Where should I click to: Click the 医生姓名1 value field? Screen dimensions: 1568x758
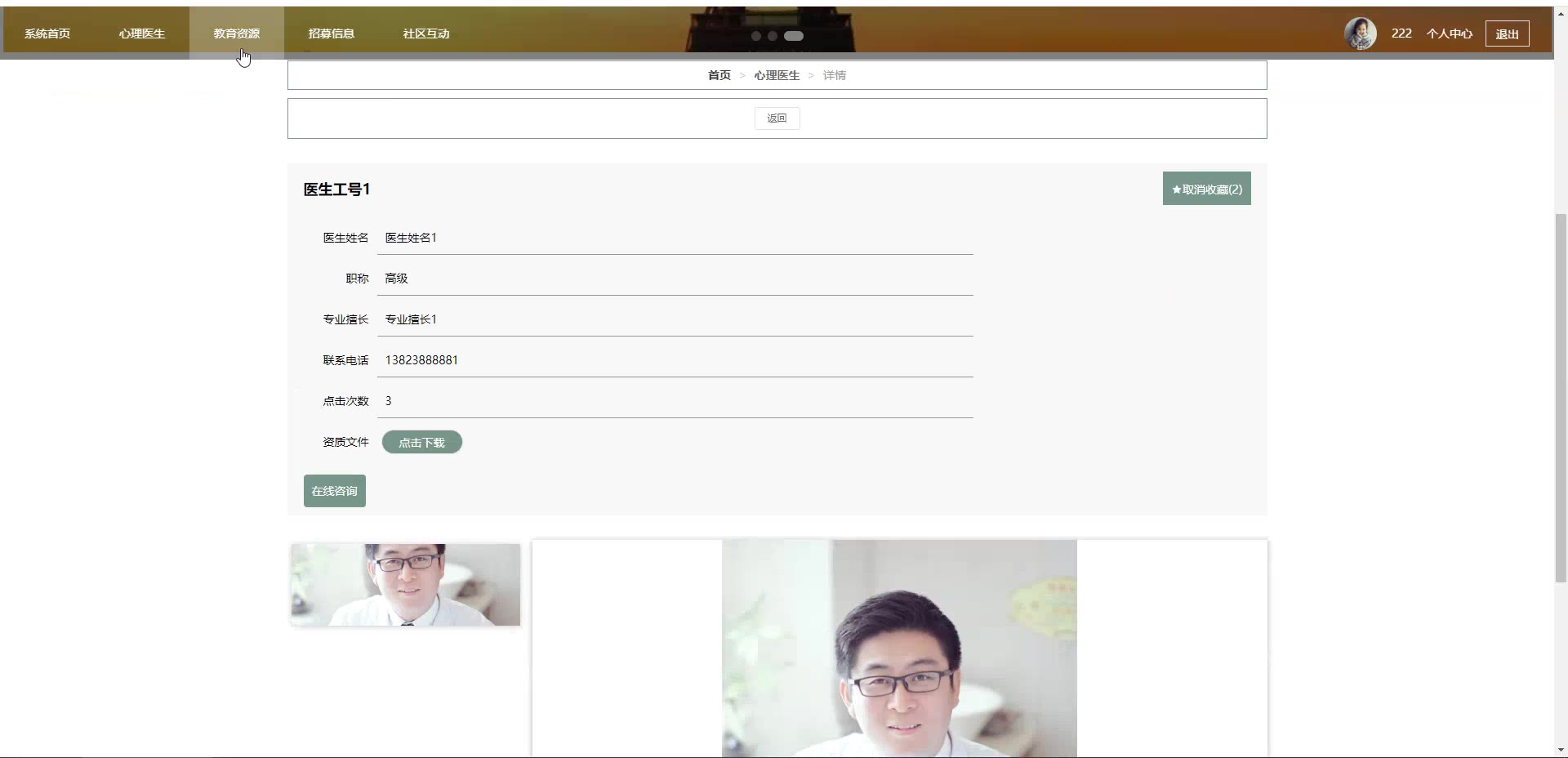675,238
